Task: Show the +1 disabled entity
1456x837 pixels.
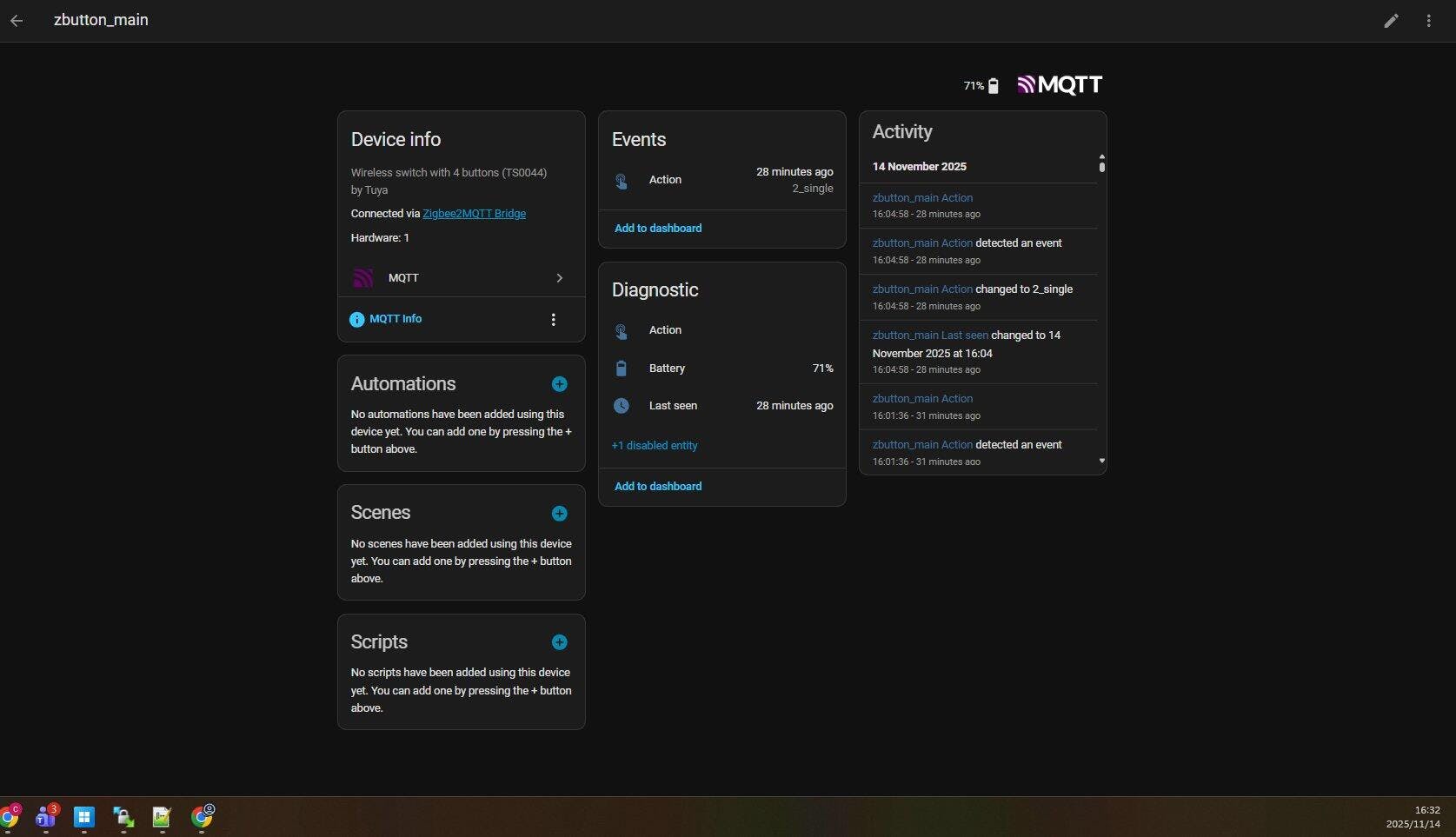Action: 654,446
